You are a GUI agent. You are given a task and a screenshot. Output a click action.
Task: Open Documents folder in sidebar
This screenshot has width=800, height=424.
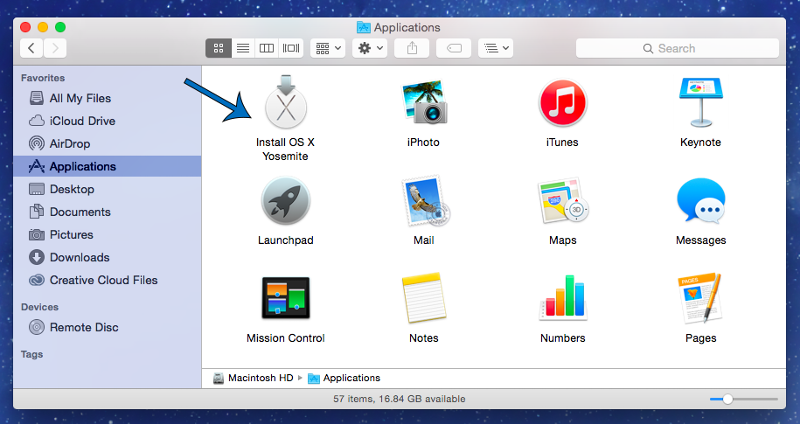(107, 212)
